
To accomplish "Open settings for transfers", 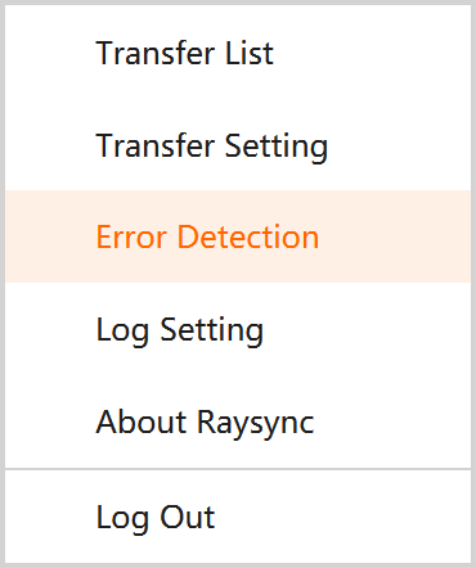I will (238, 145).
